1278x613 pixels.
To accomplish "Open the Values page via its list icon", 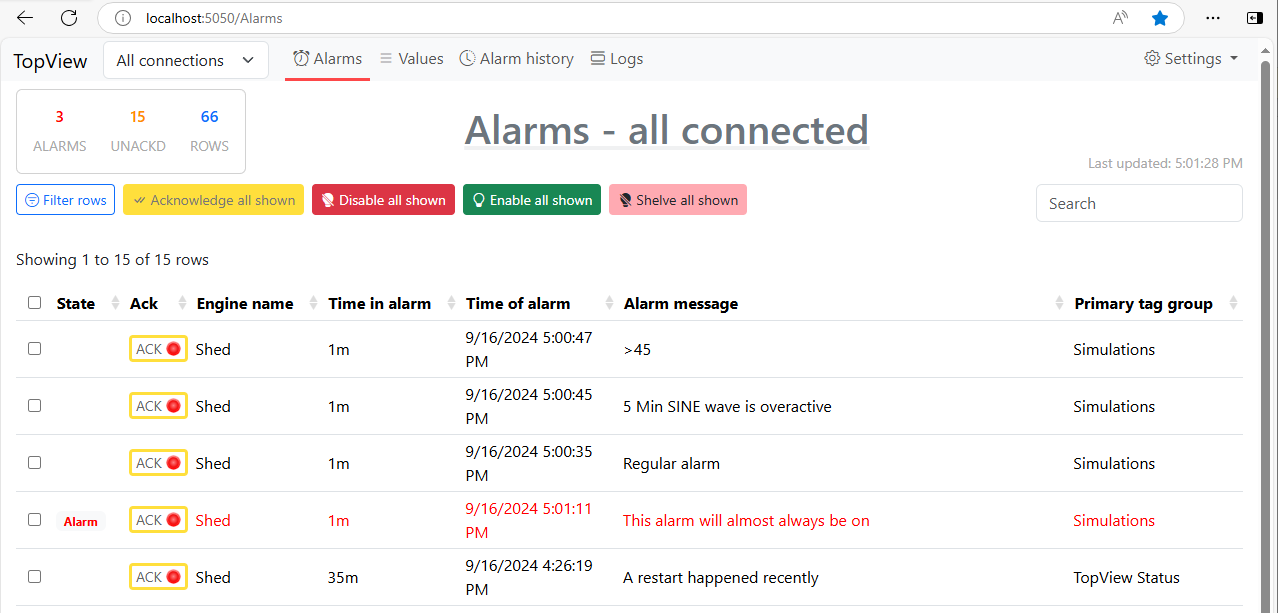I will pyautogui.click(x=385, y=58).
